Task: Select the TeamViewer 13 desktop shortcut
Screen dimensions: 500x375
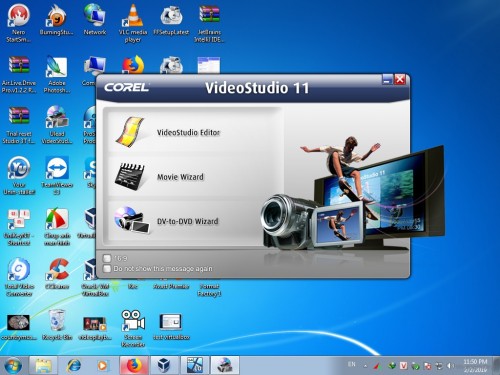Action: point(56,176)
